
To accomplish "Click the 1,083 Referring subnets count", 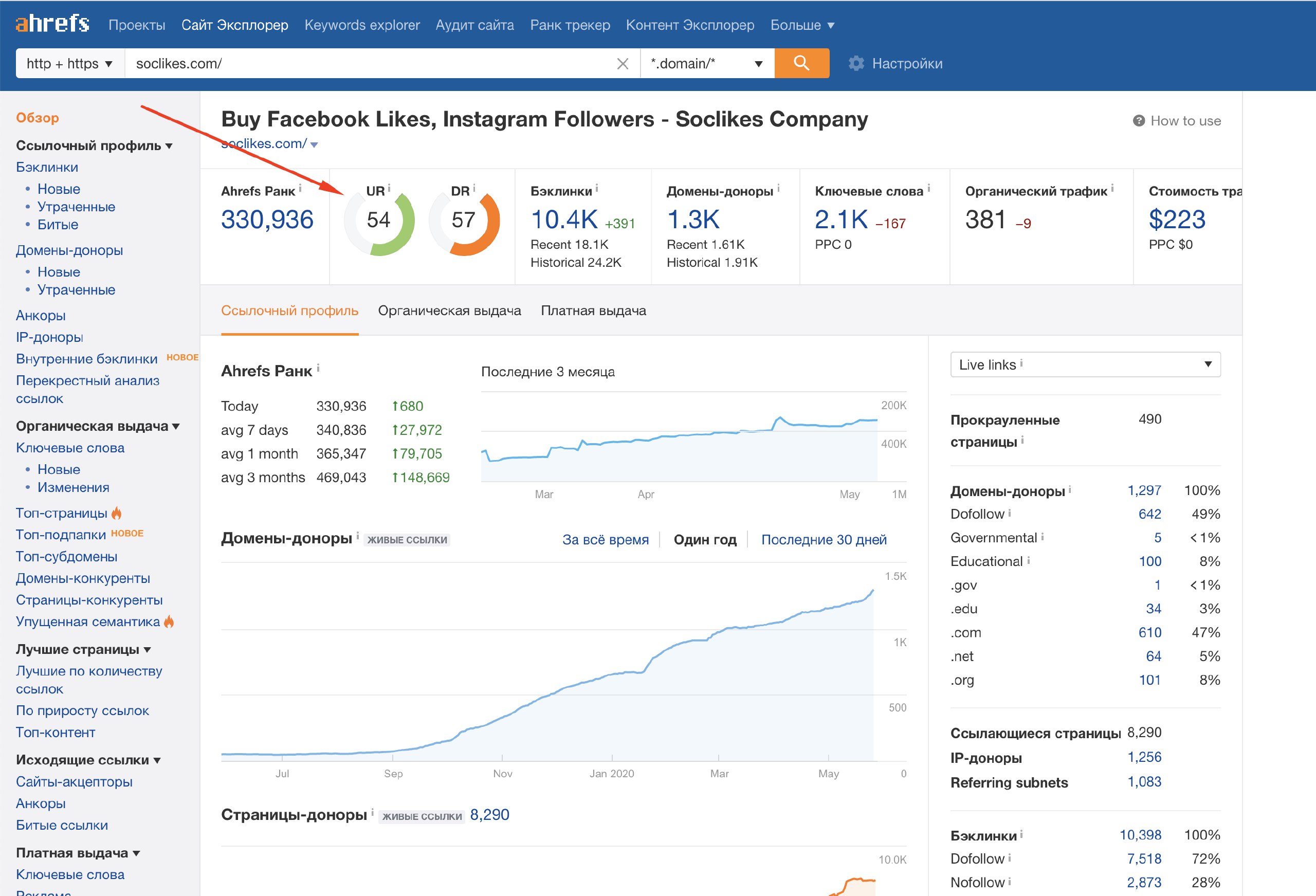I will [1144, 781].
